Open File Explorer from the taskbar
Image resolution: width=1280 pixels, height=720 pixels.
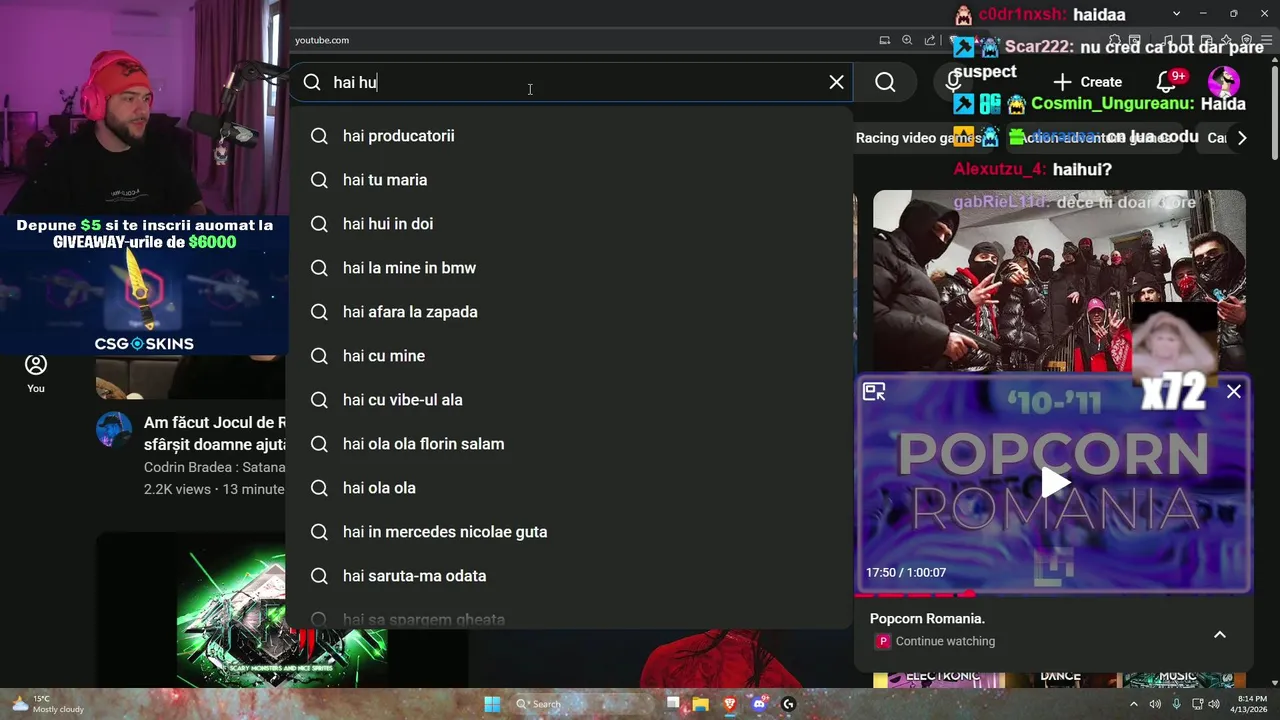pyautogui.click(x=701, y=704)
